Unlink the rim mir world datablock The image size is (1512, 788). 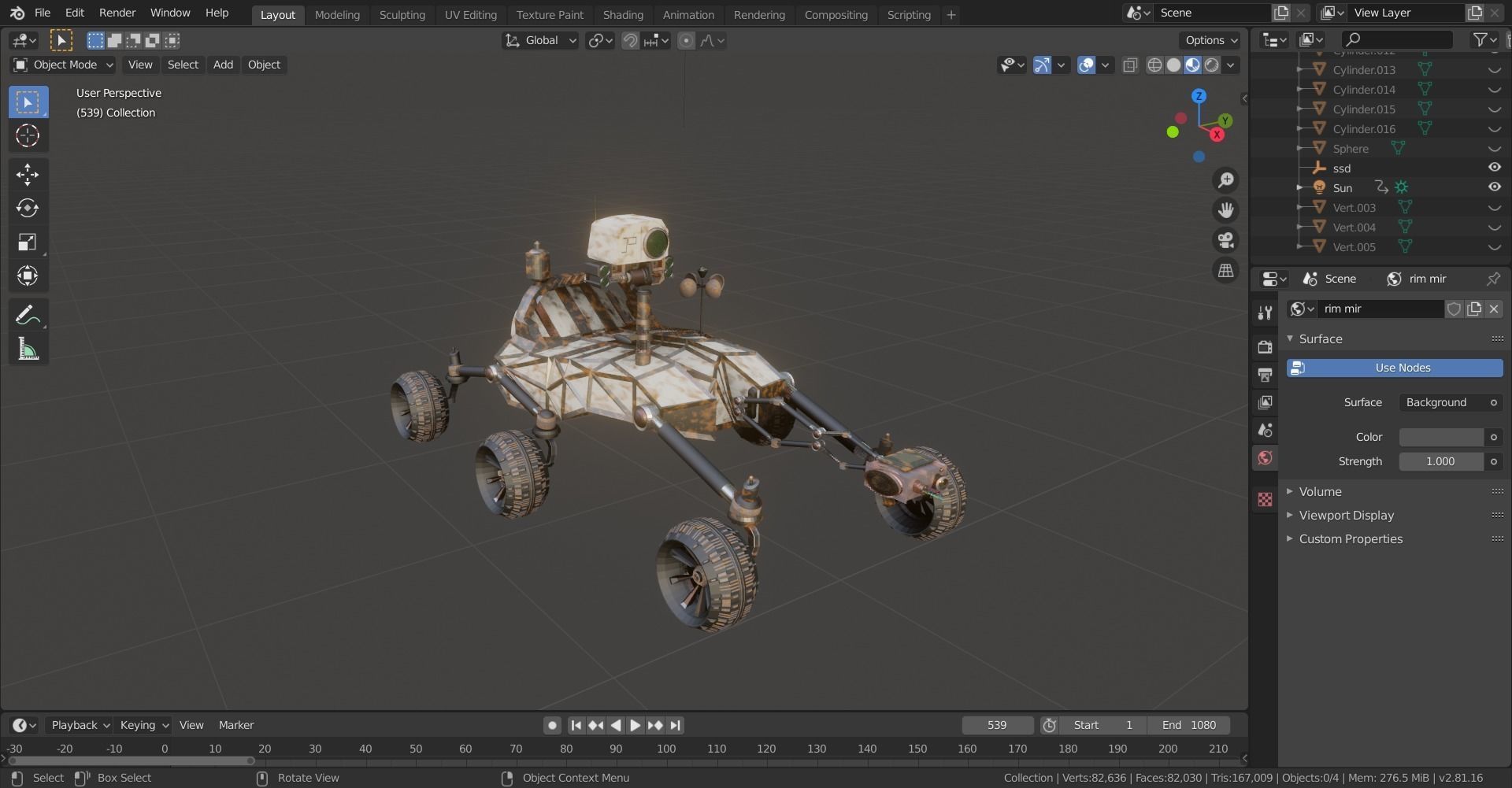tap(1494, 309)
